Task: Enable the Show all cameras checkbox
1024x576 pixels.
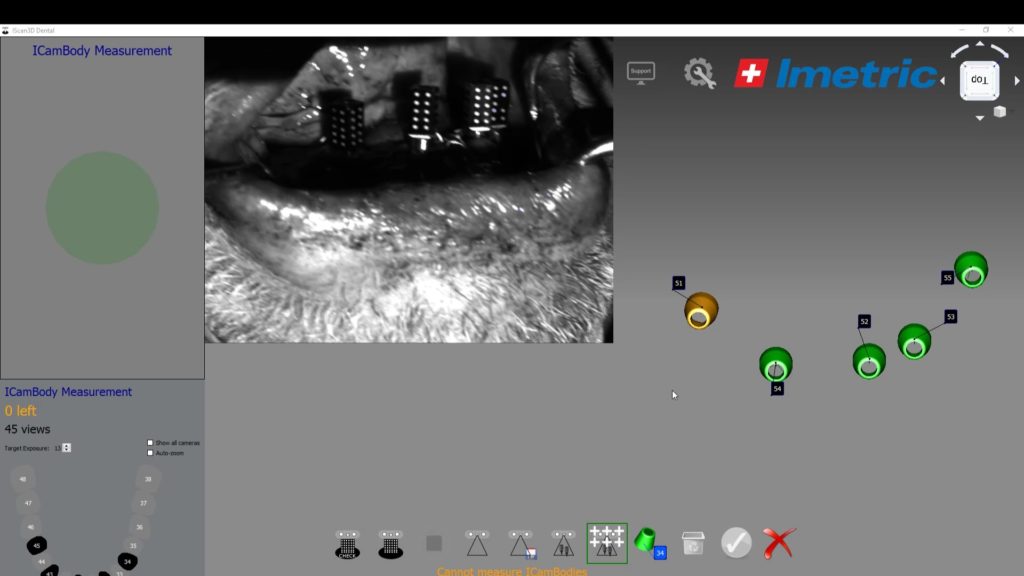Action: pyautogui.click(x=150, y=443)
